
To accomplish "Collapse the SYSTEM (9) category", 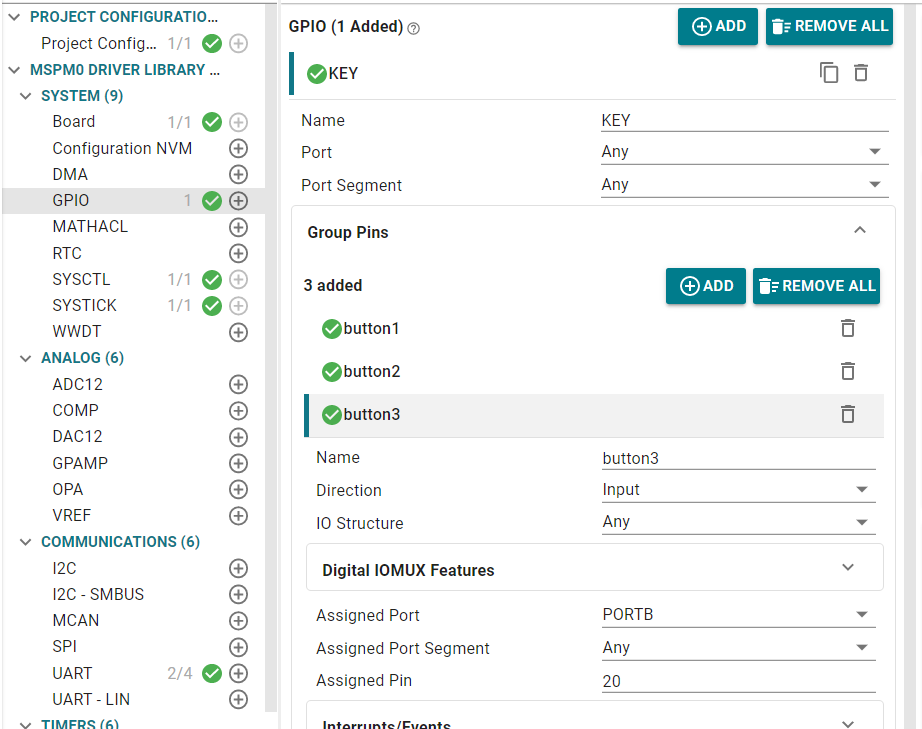I will (x=25, y=96).
